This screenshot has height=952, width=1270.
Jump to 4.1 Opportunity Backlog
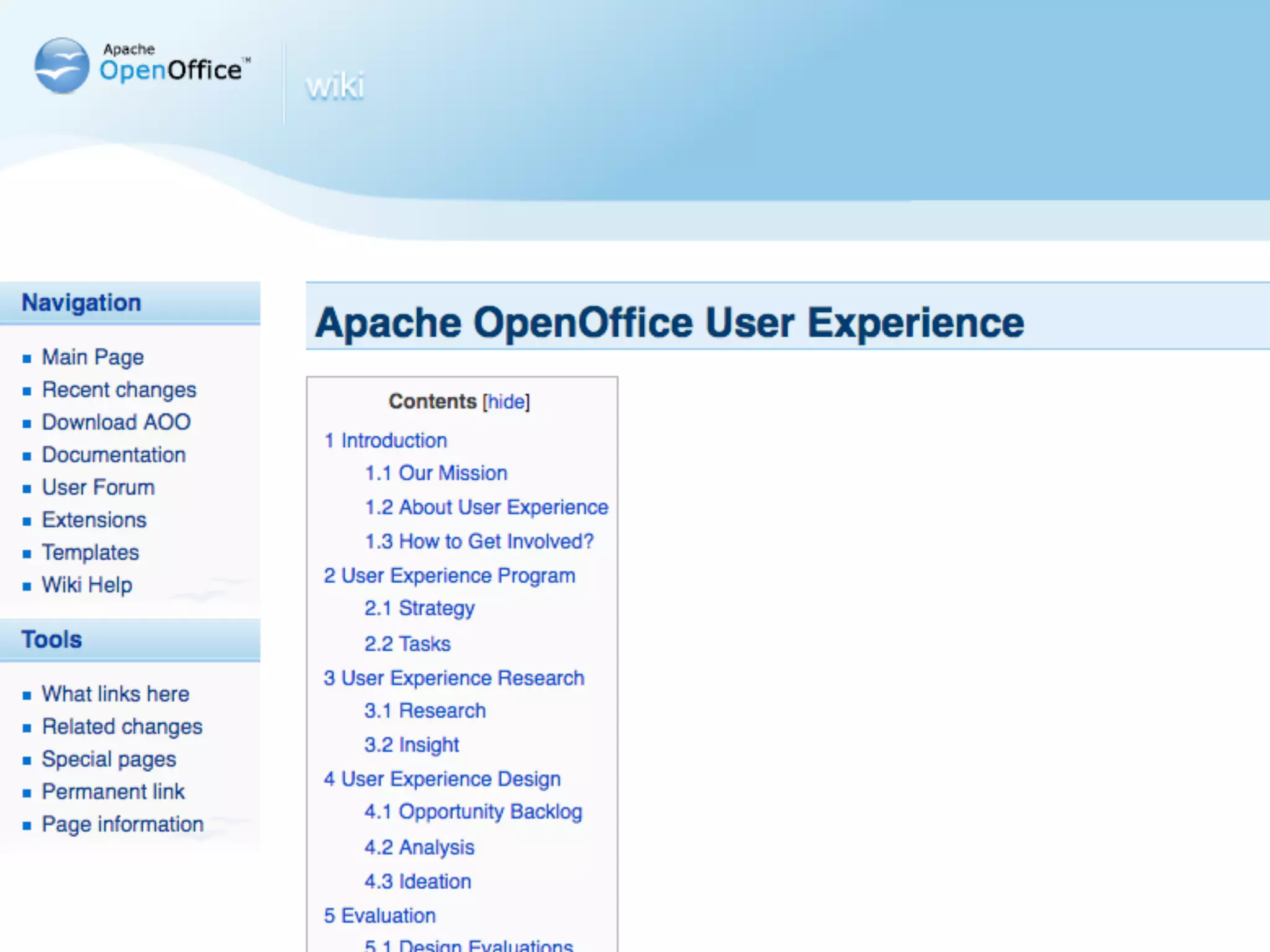pos(473,812)
